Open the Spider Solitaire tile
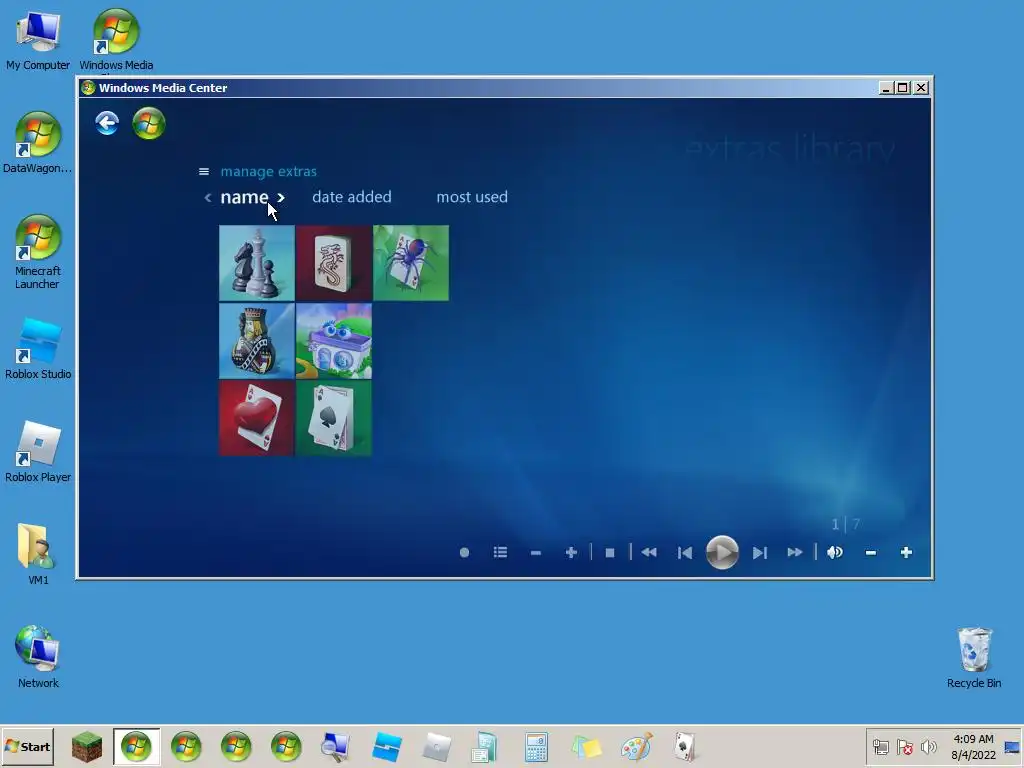This screenshot has height=768, width=1024. [x=411, y=263]
